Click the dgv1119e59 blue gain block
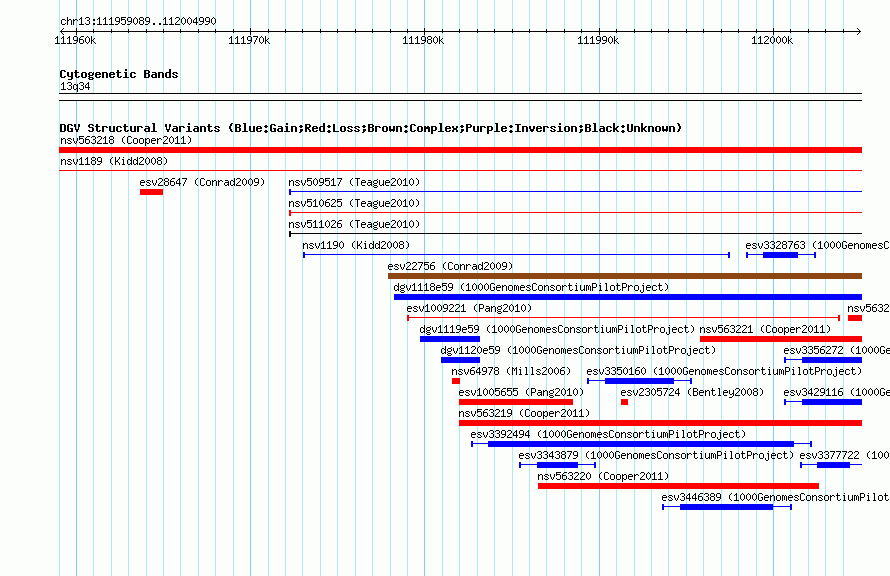This screenshot has height=576, width=890. [x=450, y=339]
